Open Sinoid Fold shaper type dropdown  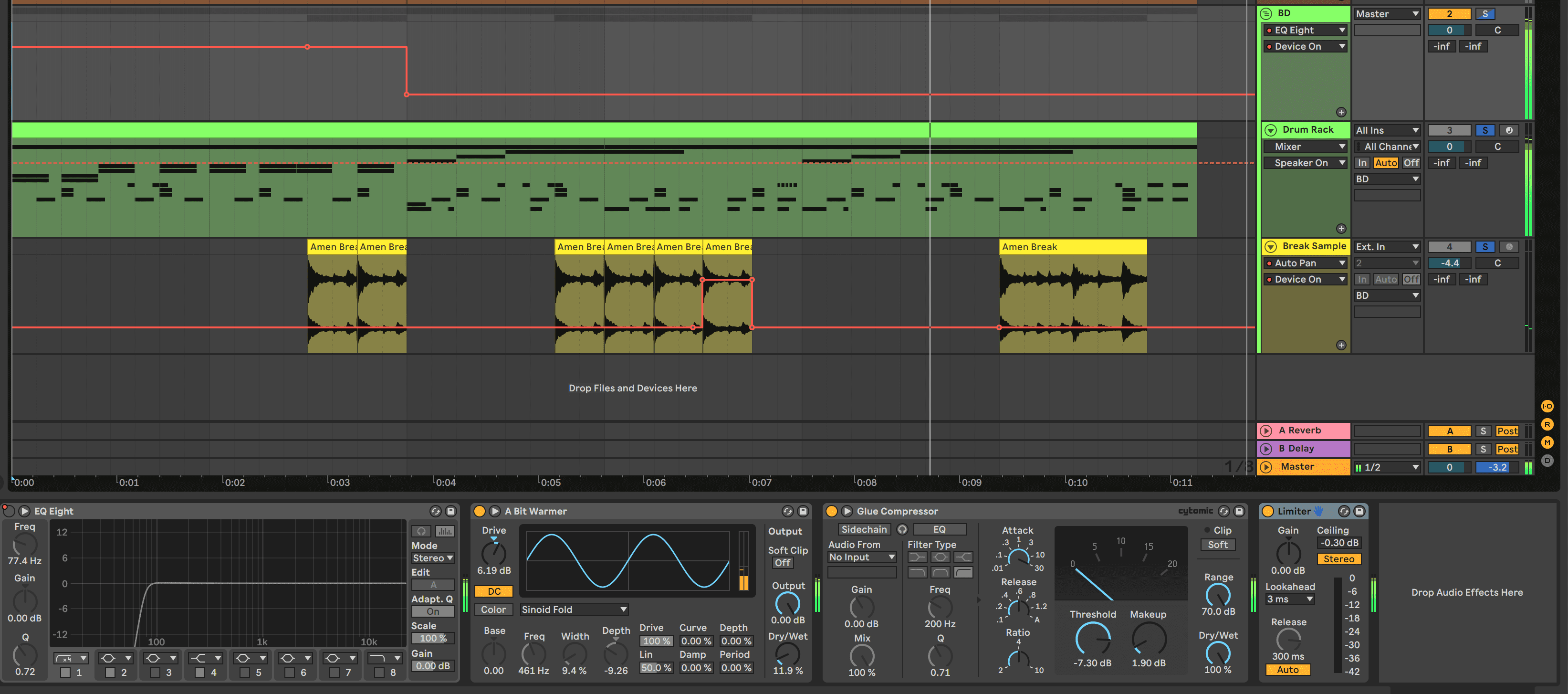click(574, 610)
